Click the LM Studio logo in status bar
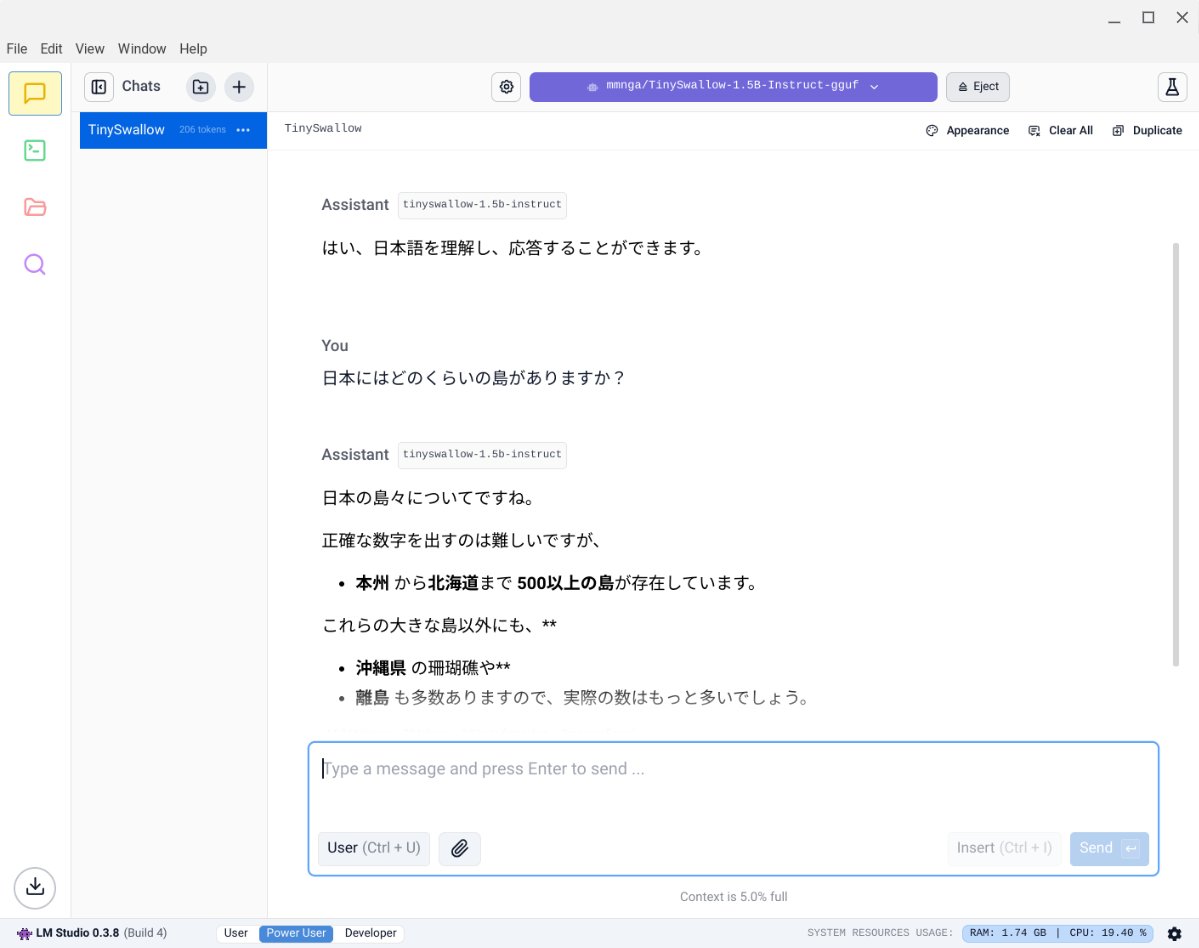 (24, 933)
